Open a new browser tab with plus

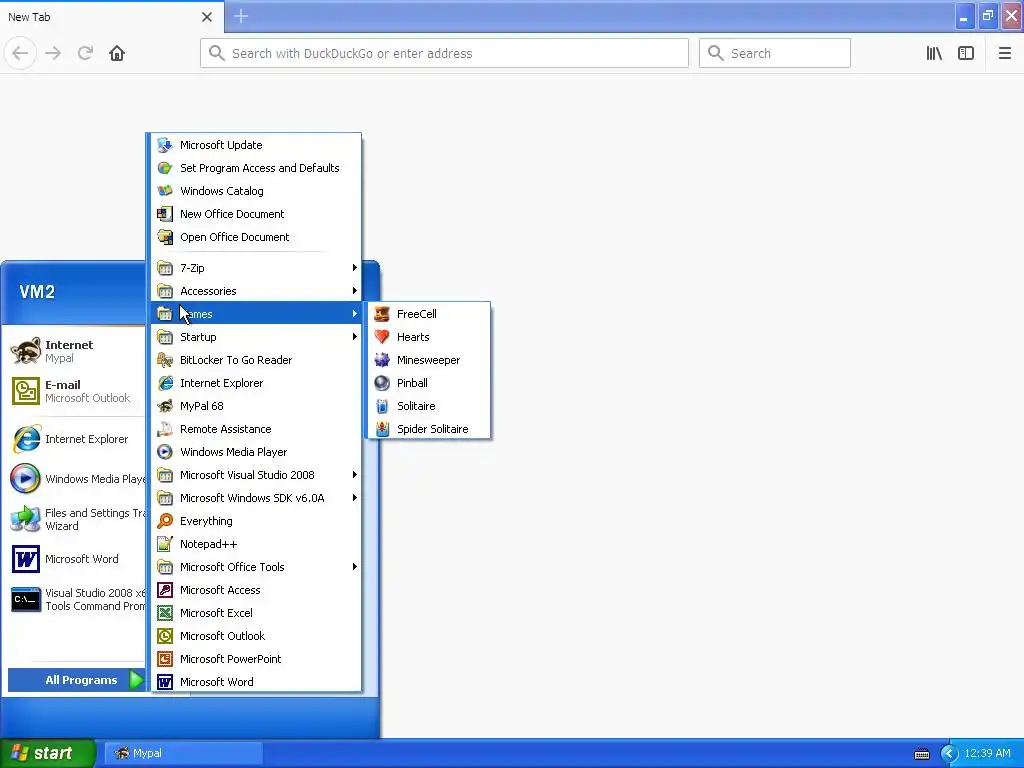click(241, 16)
